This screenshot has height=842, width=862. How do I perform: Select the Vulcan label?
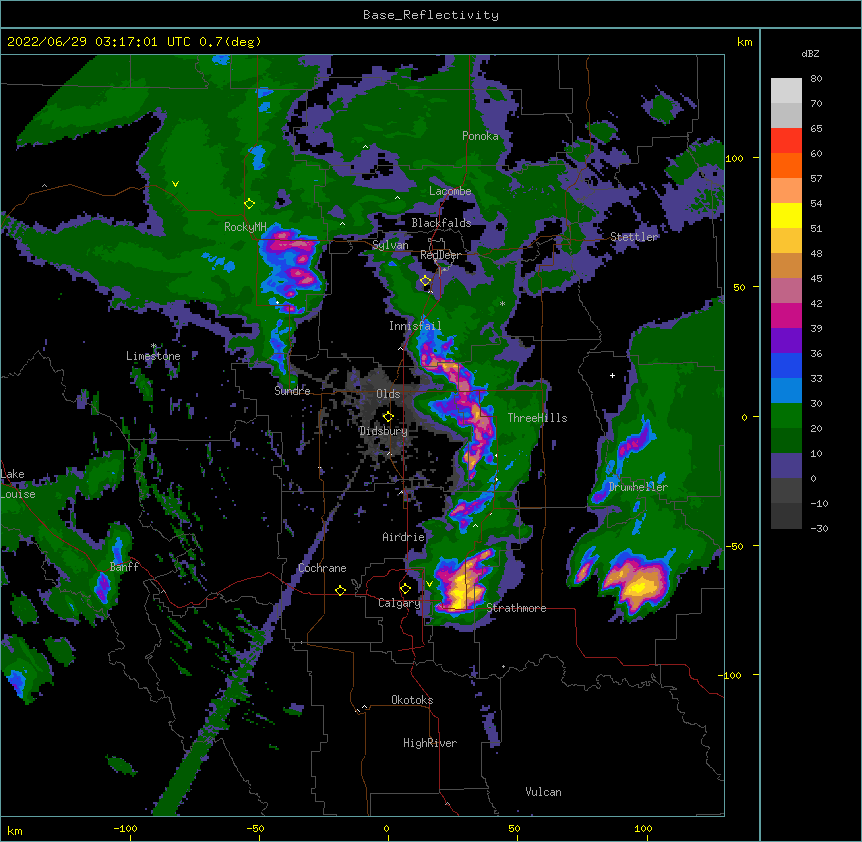click(x=543, y=792)
